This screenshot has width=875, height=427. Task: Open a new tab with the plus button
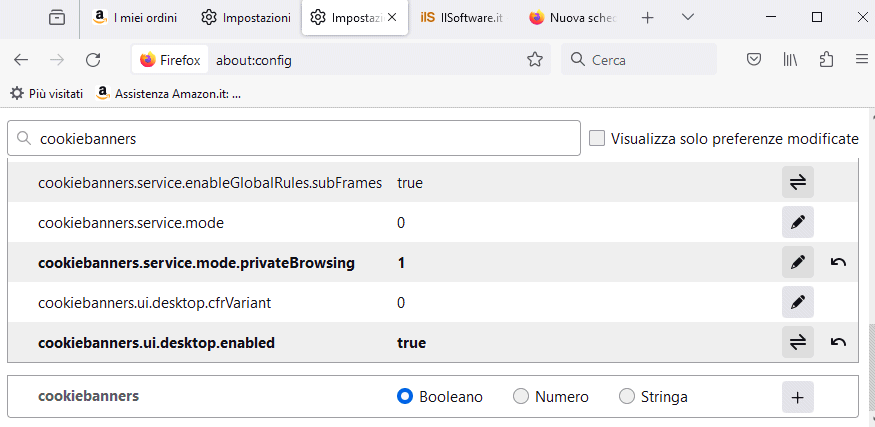pyautogui.click(x=647, y=18)
